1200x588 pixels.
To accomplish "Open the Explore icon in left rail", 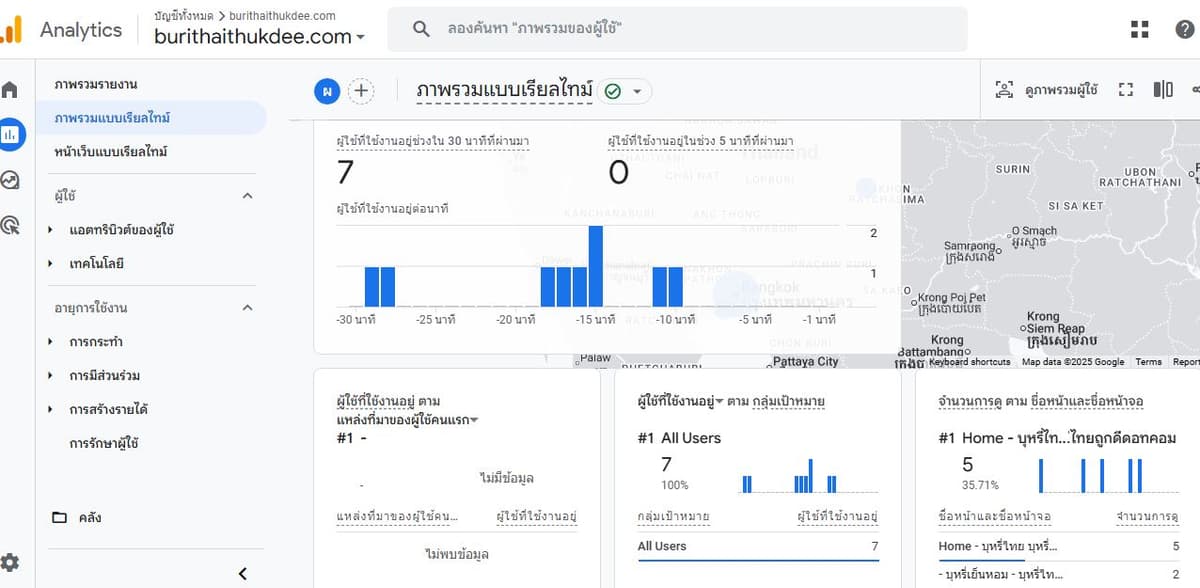I will click(10, 180).
